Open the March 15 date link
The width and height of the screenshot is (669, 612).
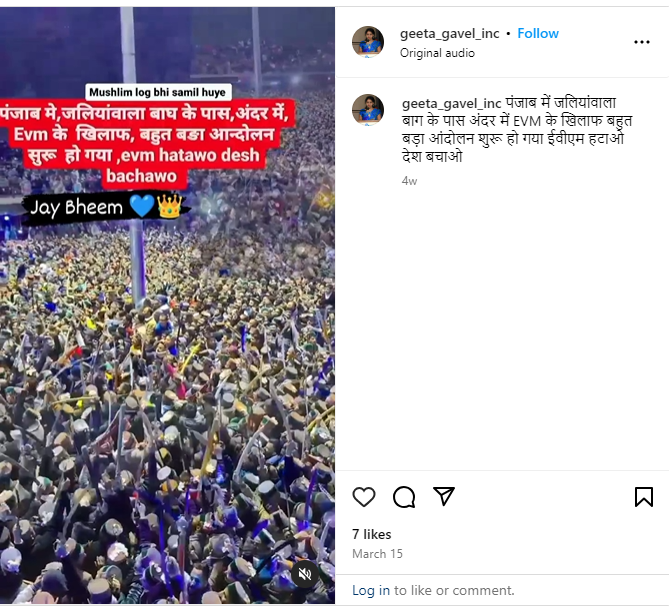pyautogui.click(x=377, y=554)
